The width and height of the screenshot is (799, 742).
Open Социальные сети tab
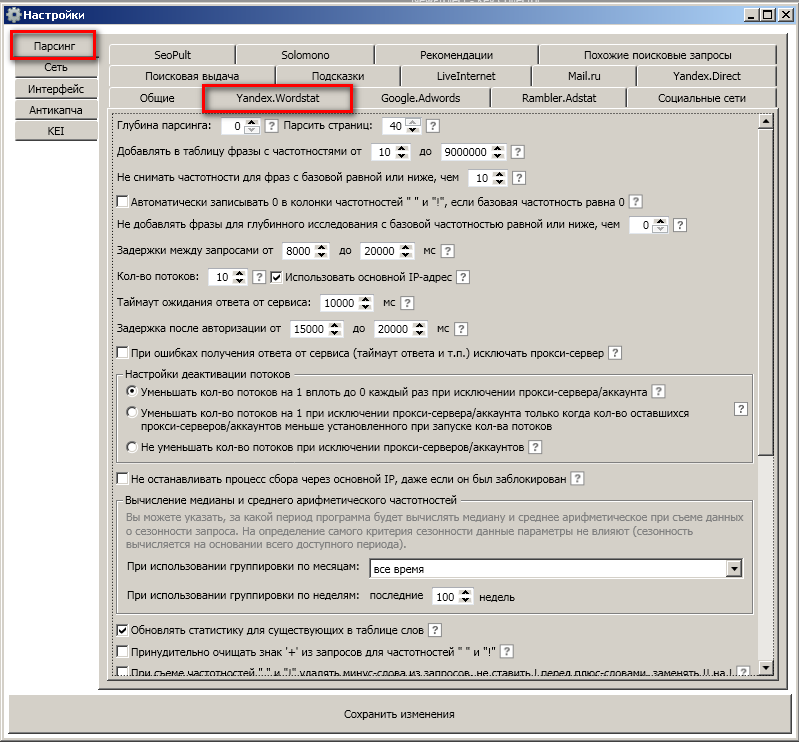click(702, 98)
